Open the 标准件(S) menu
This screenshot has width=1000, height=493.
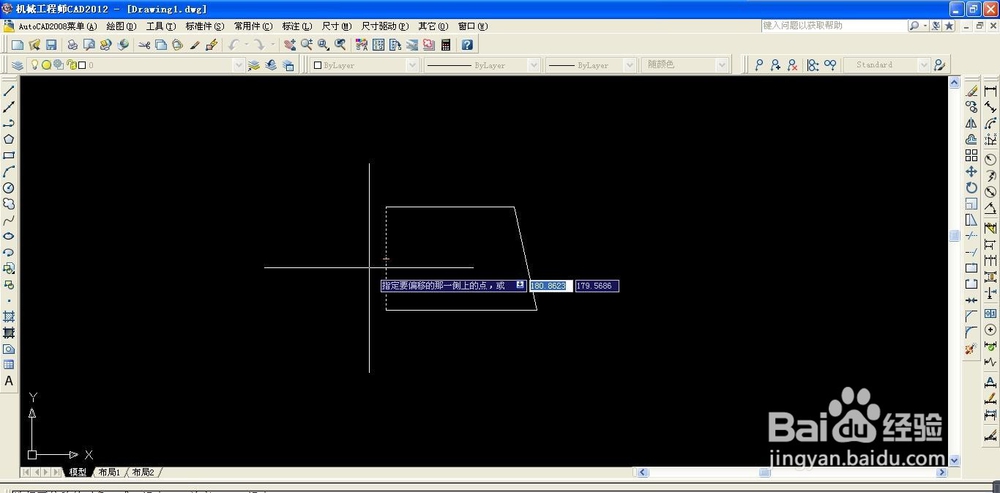tap(205, 26)
